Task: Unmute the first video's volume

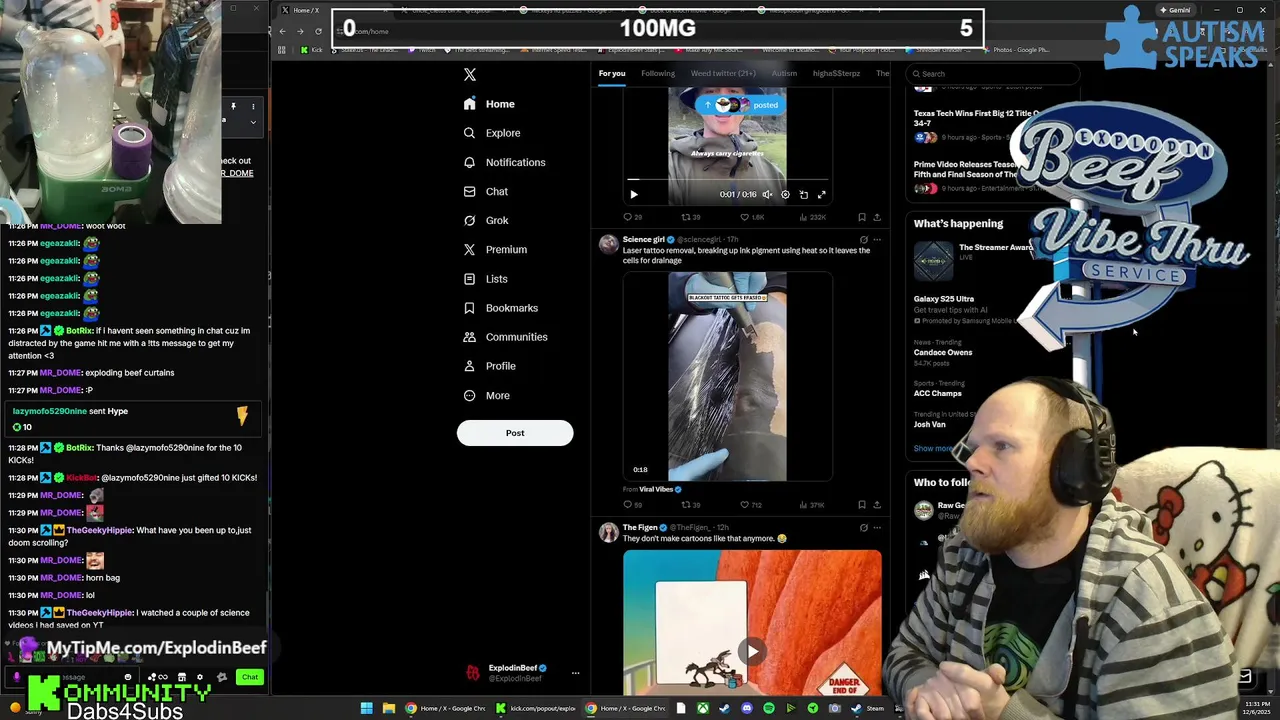Action: tap(767, 195)
